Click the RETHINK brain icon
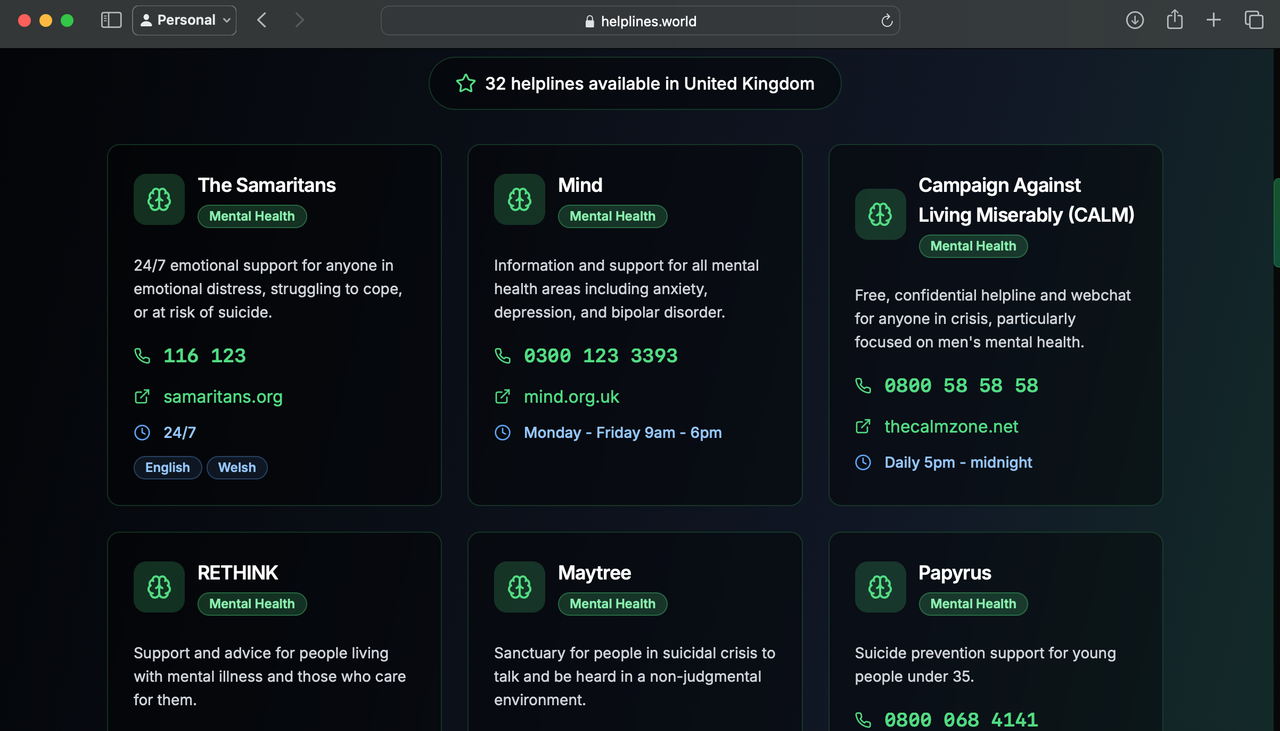This screenshot has width=1280, height=731. tap(159, 587)
